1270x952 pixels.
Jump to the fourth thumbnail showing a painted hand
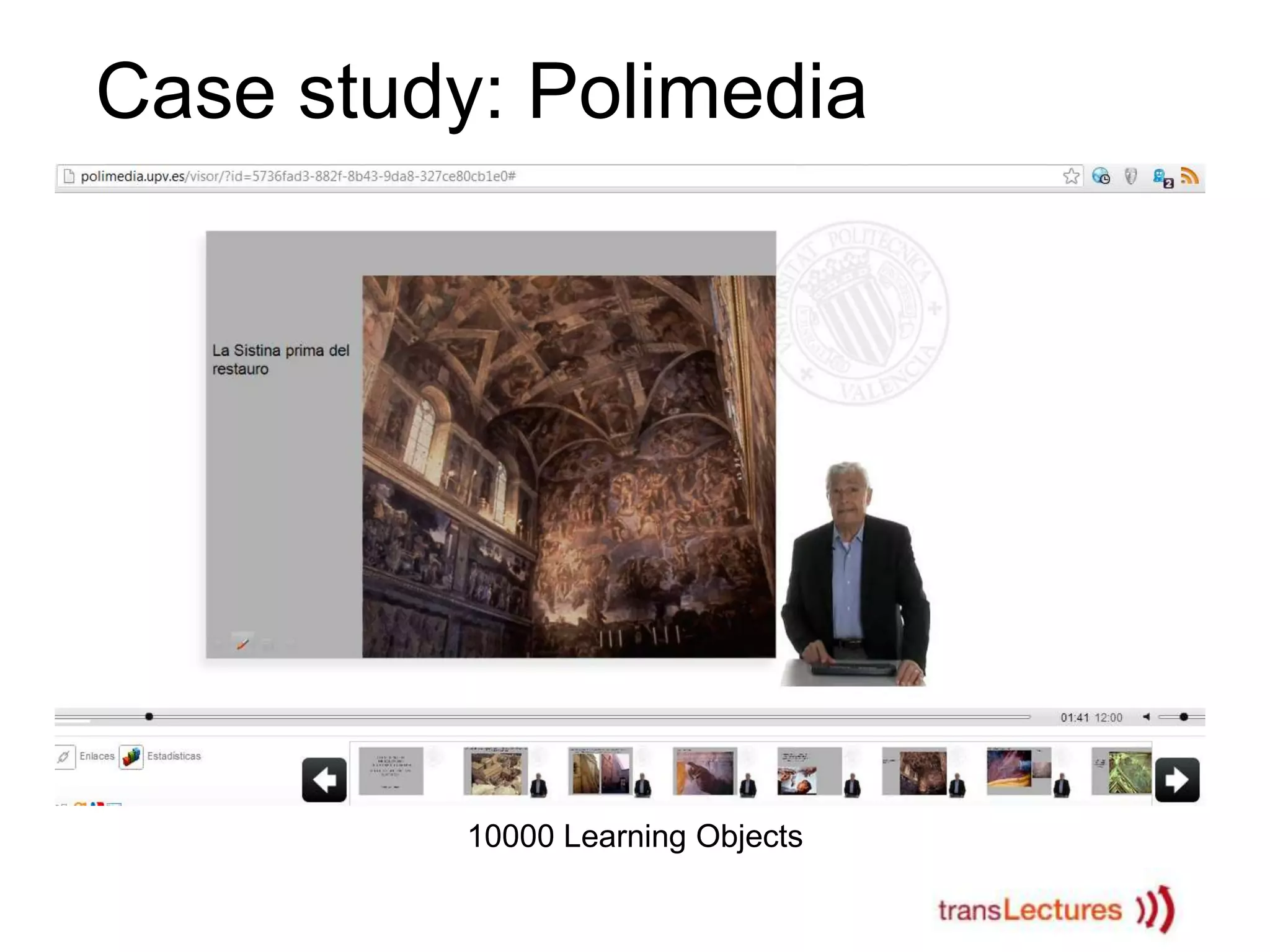point(705,771)
